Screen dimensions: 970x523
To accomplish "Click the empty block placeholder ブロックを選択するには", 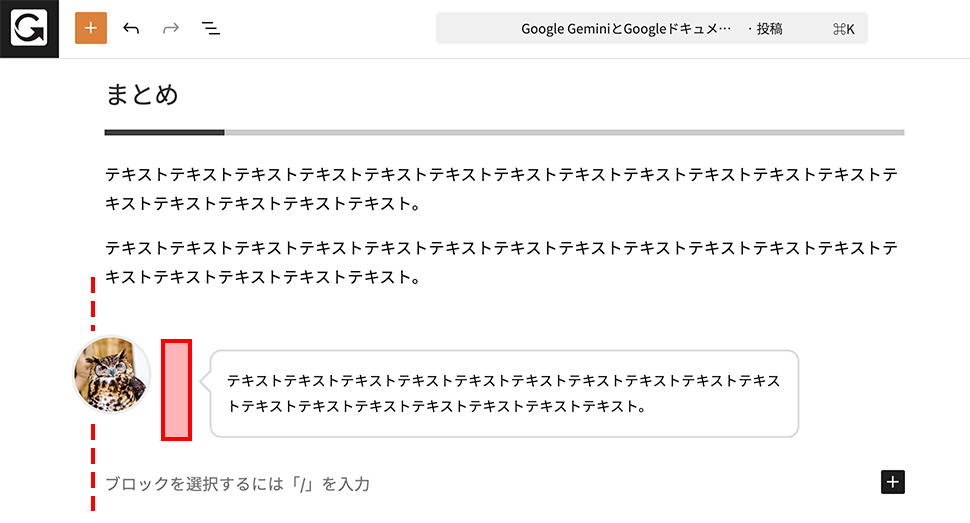I will (238, 484).
